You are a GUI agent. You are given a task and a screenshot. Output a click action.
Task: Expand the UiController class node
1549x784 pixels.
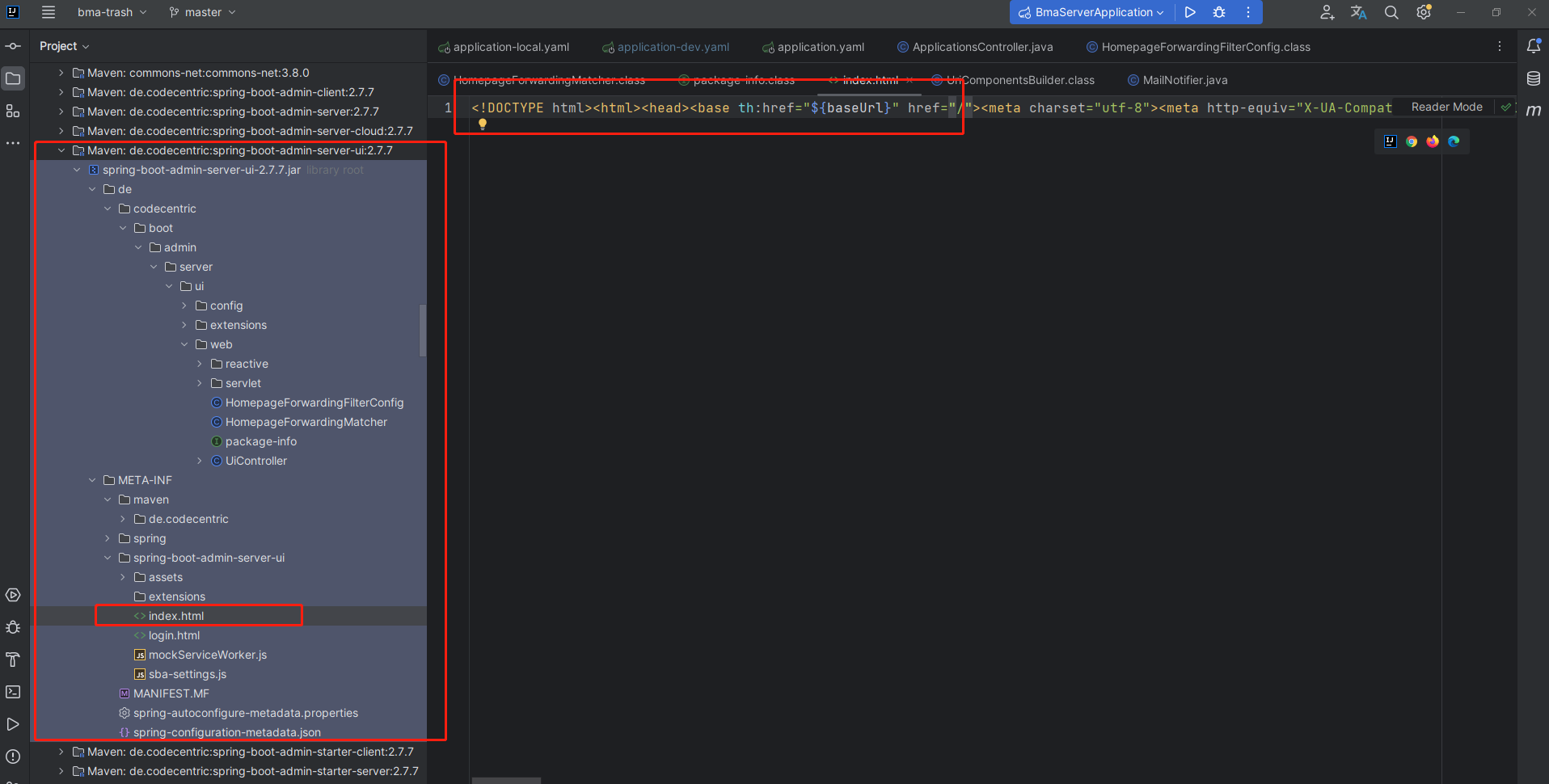tap(200, 461)
